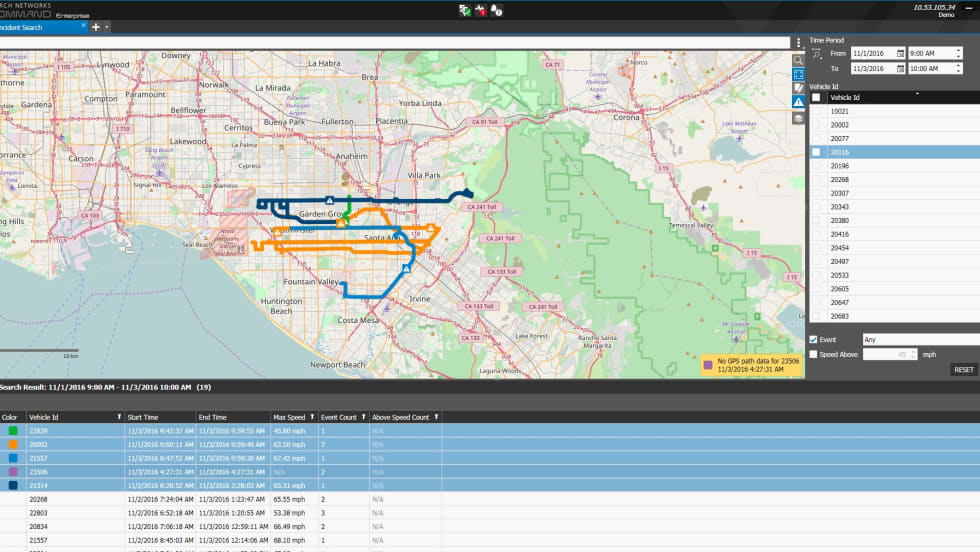Screen dimensions: 980x552
Task: Open the Event type dropdown showing Any
Action: point(920,340)
